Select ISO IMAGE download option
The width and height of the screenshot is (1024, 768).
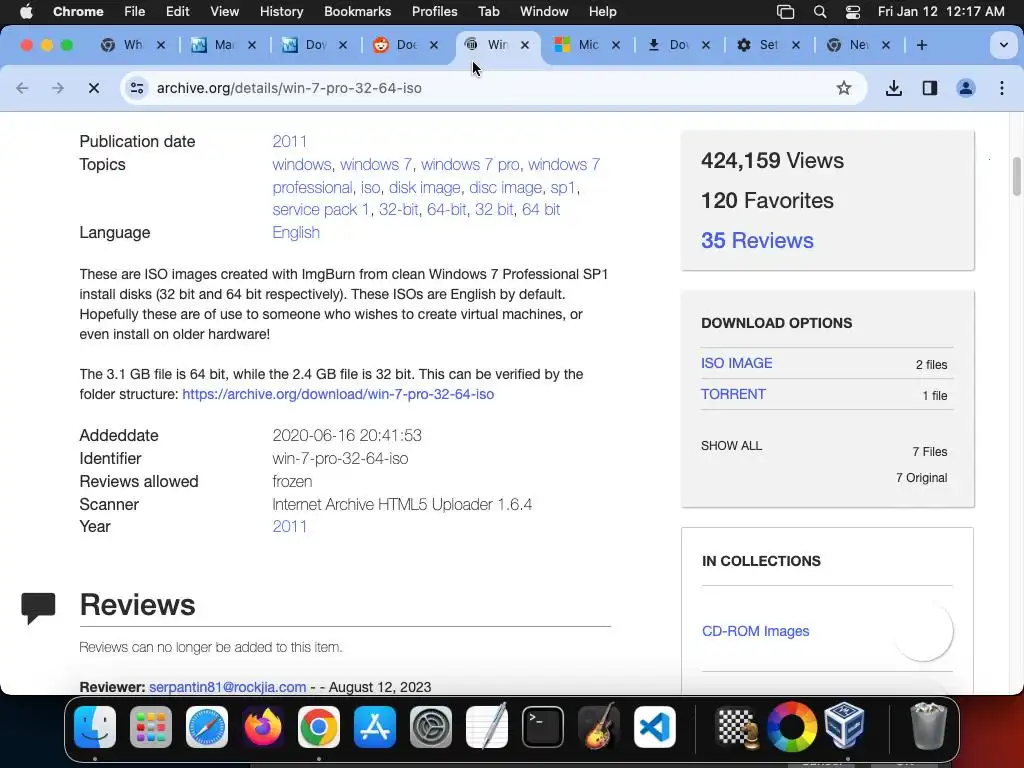tap(737, 363)
